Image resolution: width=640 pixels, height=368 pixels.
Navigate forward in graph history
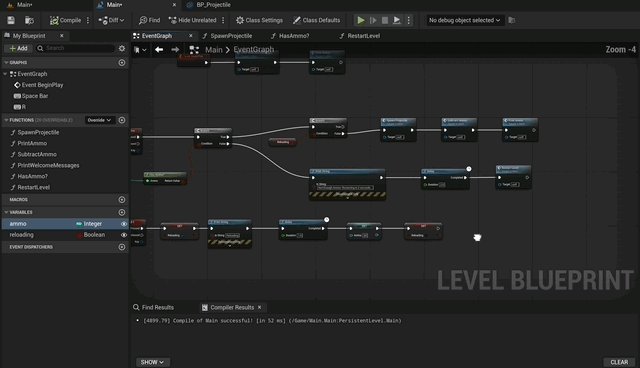(x=175, y=50)
